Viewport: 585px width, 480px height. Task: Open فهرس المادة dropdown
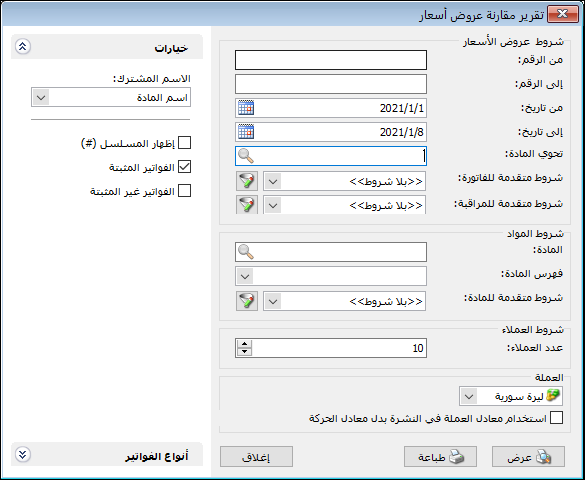pyautogui.click(x=245, y=276)
